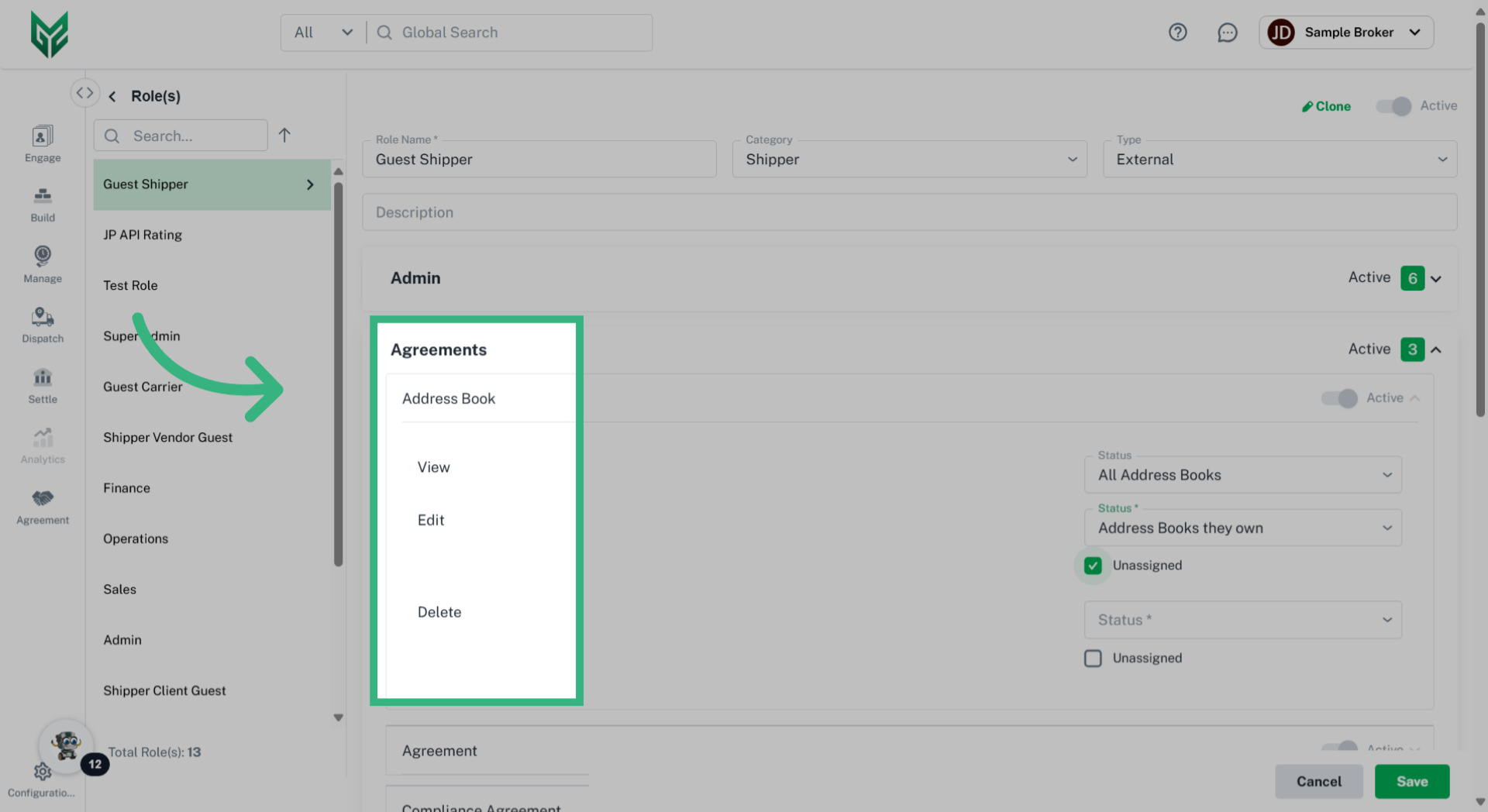
Task: Expand the Admin section chevron
Action: [1435, 277]
